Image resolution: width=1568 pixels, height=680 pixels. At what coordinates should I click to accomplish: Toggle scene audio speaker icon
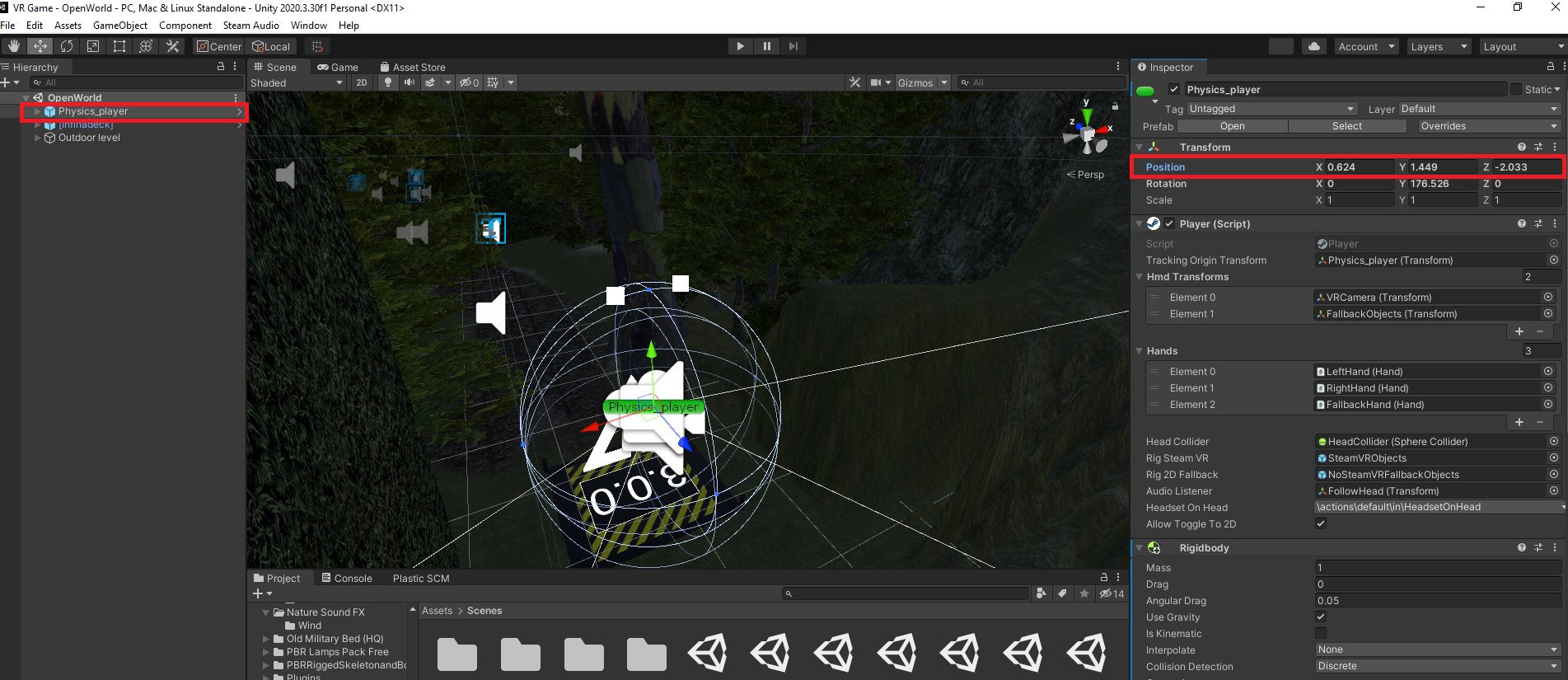pyautogui.click(x=410, y=82)
